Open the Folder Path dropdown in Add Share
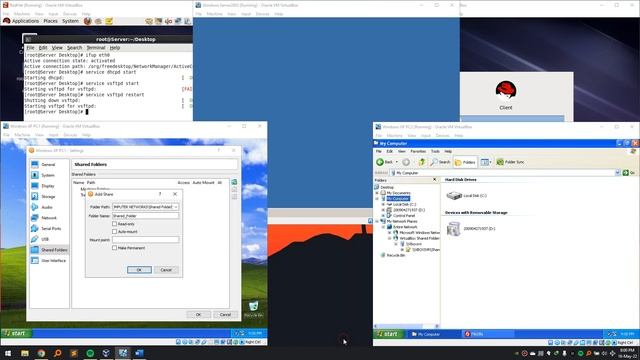Screen dimensions: 640x360 (x=176, y=207)
